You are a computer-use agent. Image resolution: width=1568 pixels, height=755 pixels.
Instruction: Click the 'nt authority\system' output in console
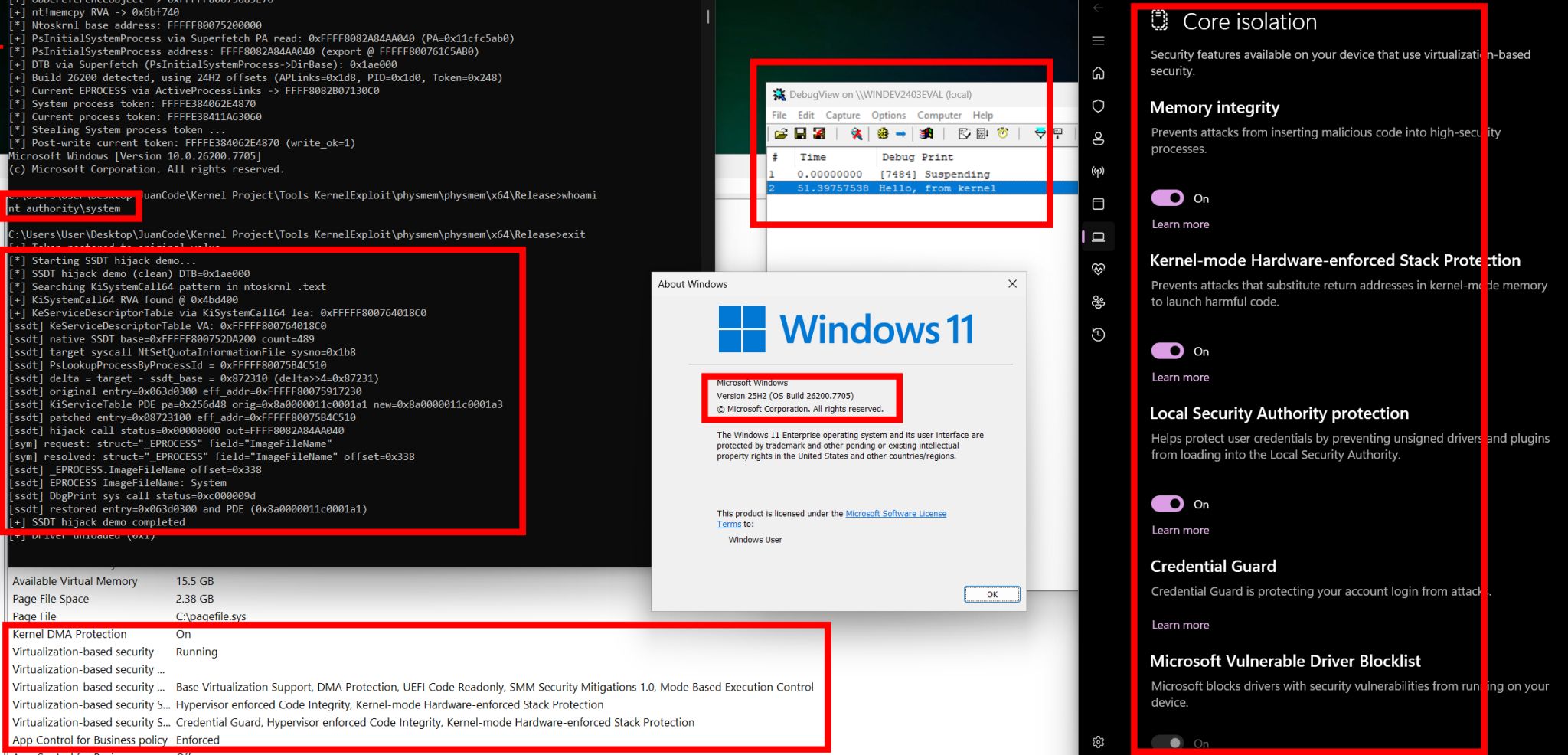(x=64, y=208)
